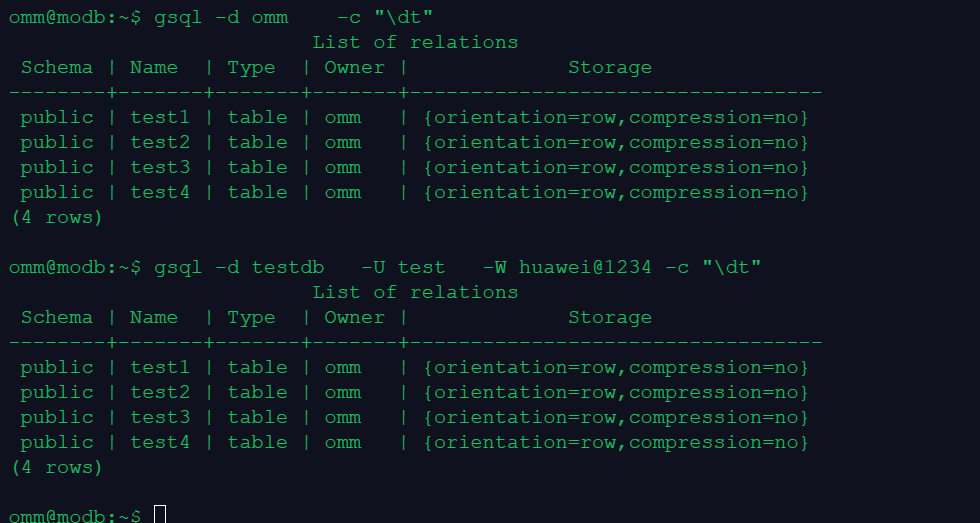Click the last empty "omm@modb:~$" prompt text

(x=74, y=516)
